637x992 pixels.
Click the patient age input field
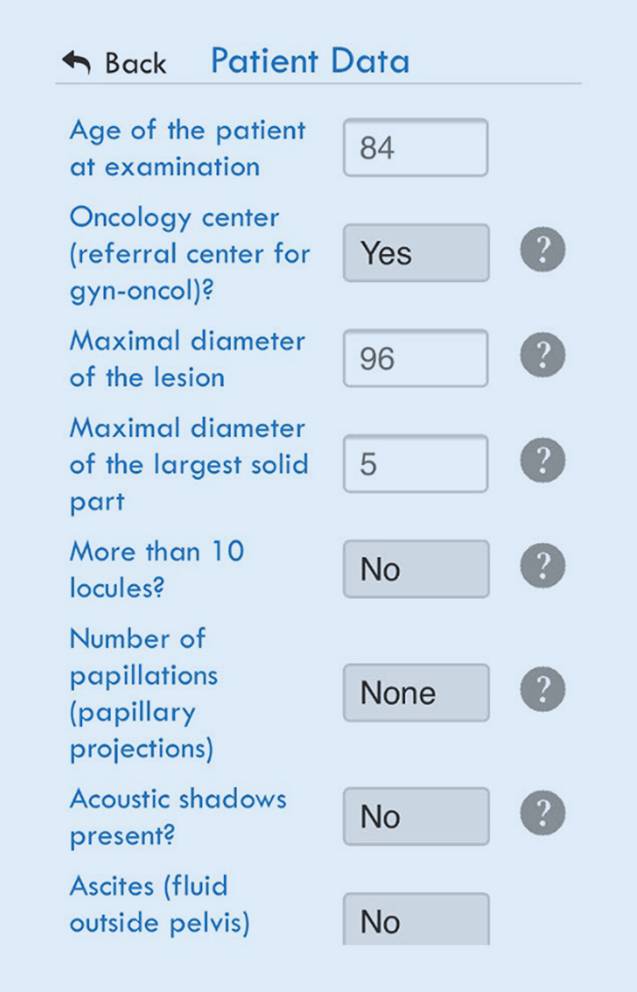coord(416,148)
